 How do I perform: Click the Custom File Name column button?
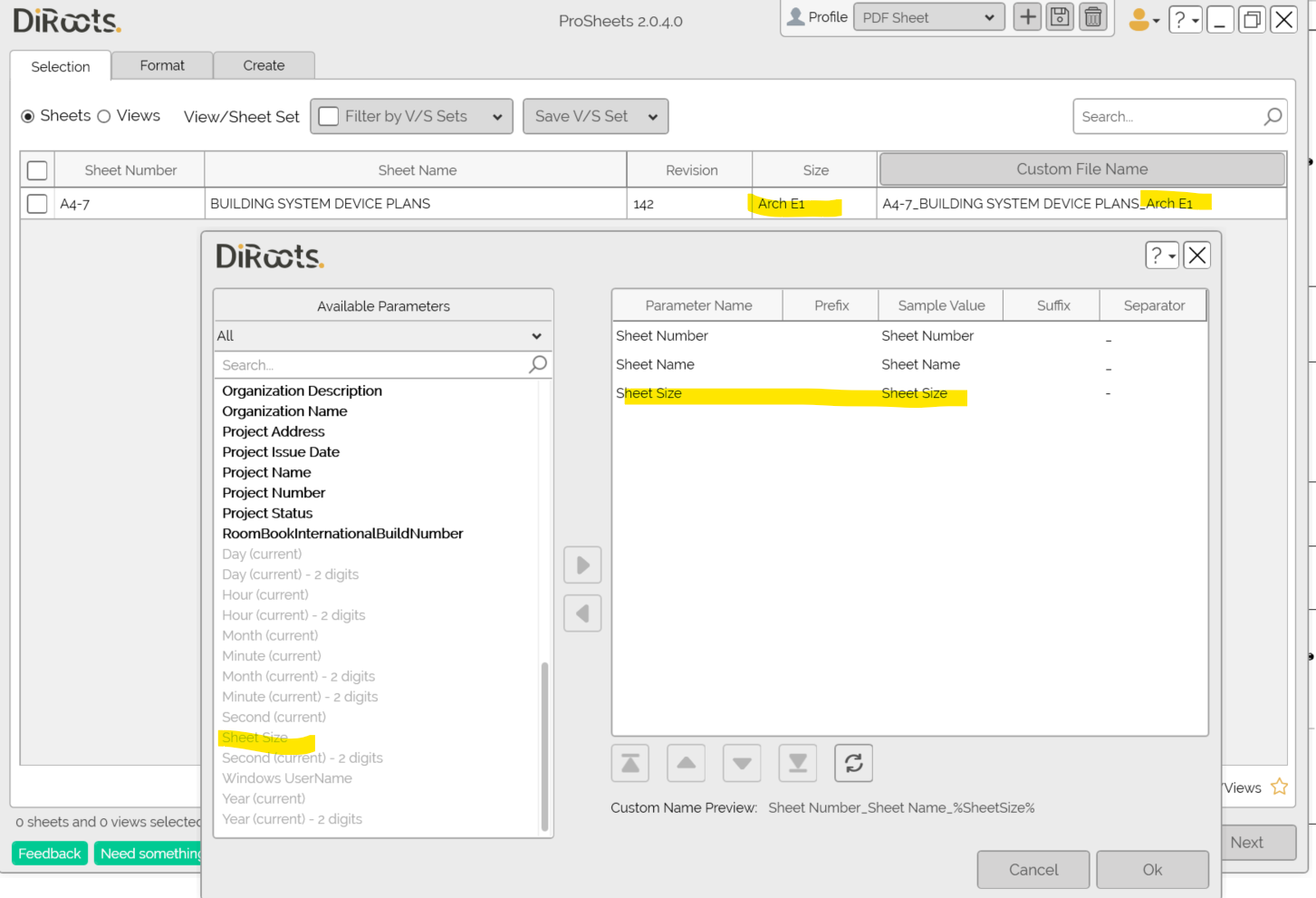point(1082,169)
